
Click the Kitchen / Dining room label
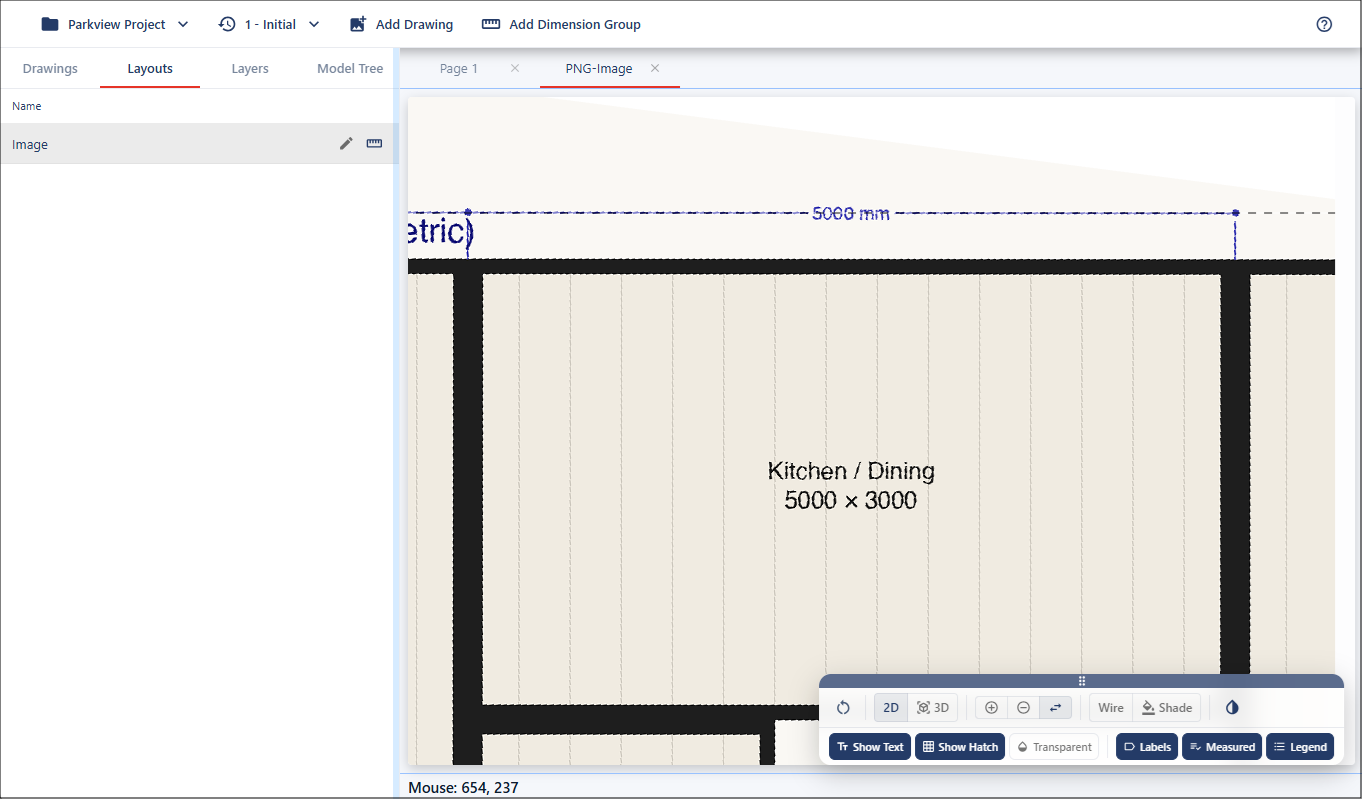pyautogui.click(x=851, y=471)
